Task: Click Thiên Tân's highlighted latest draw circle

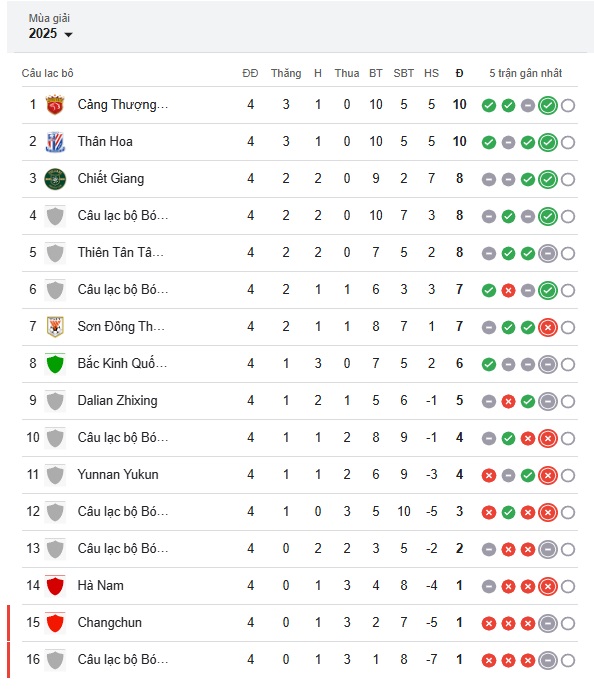Action: (548, 254)
